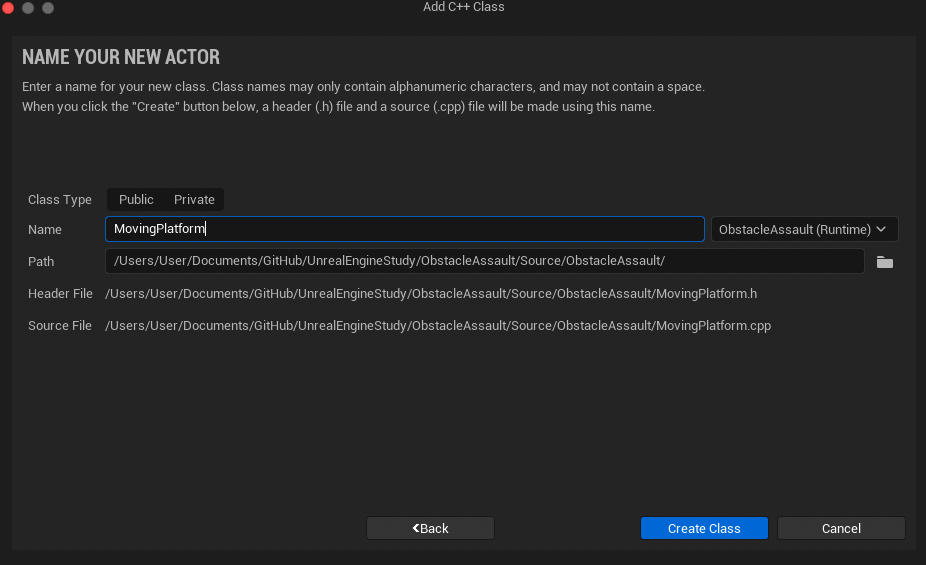Click the Add C++ Class title bar
The width and height of the screenshot is (926, 565).
pos(464,7)
